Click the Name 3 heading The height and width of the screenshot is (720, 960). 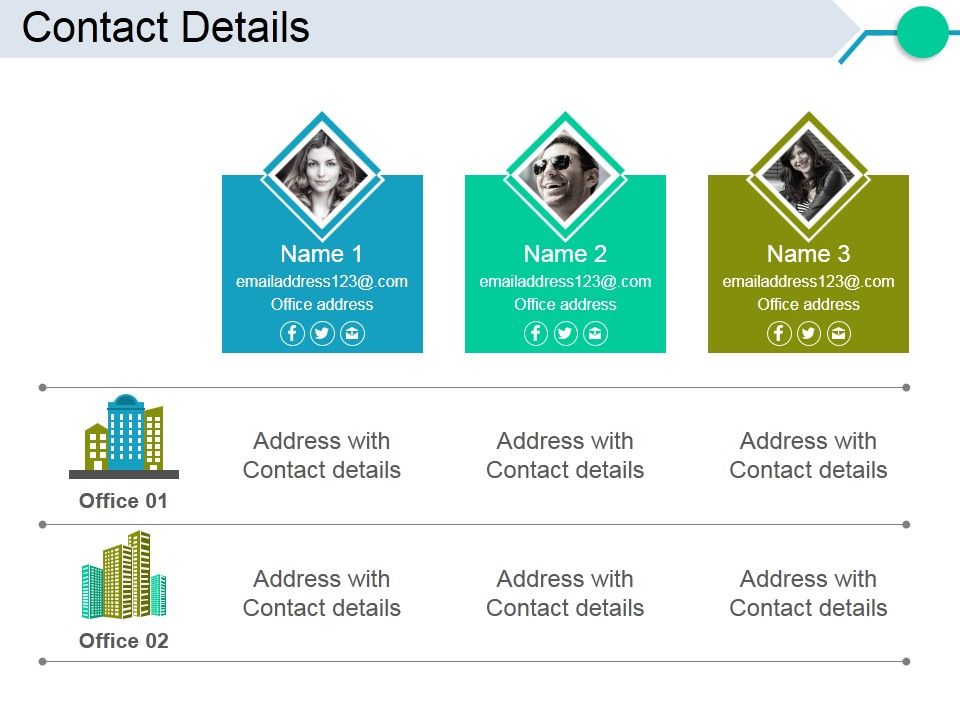click(808, 253)
